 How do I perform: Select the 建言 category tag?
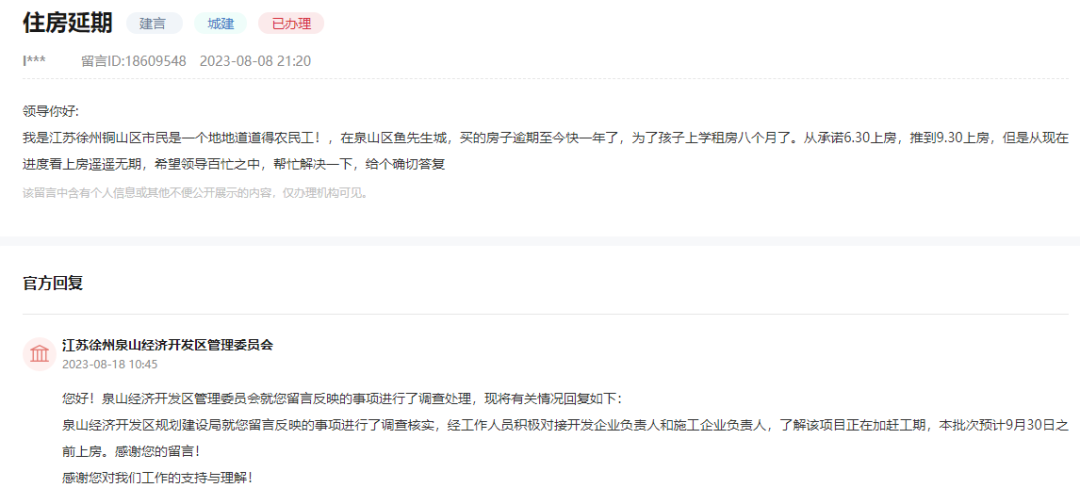(x=154, y=23)
